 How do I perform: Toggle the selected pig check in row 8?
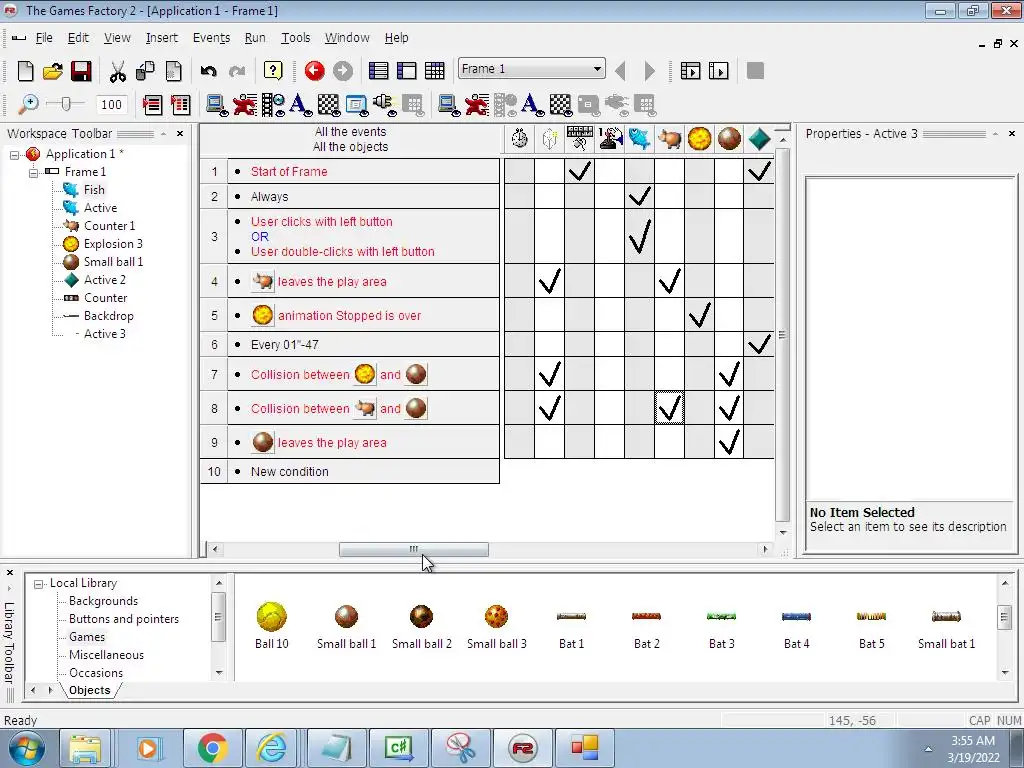click(669, 408)
